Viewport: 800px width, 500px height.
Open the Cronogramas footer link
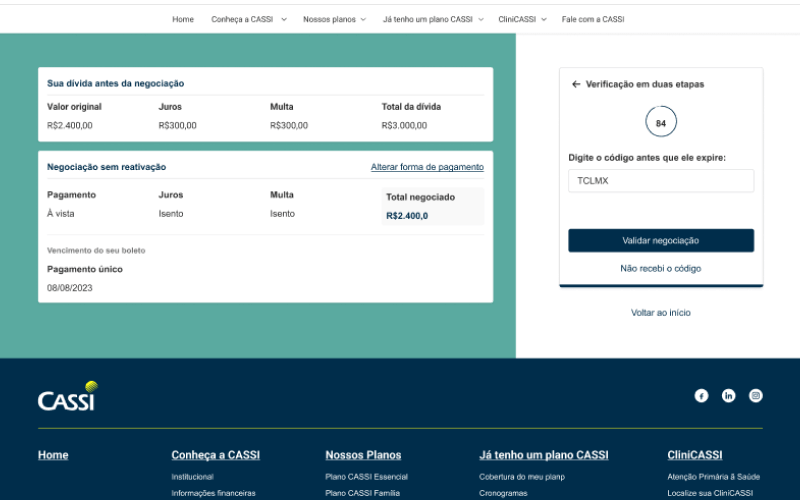tap(503, 493)
